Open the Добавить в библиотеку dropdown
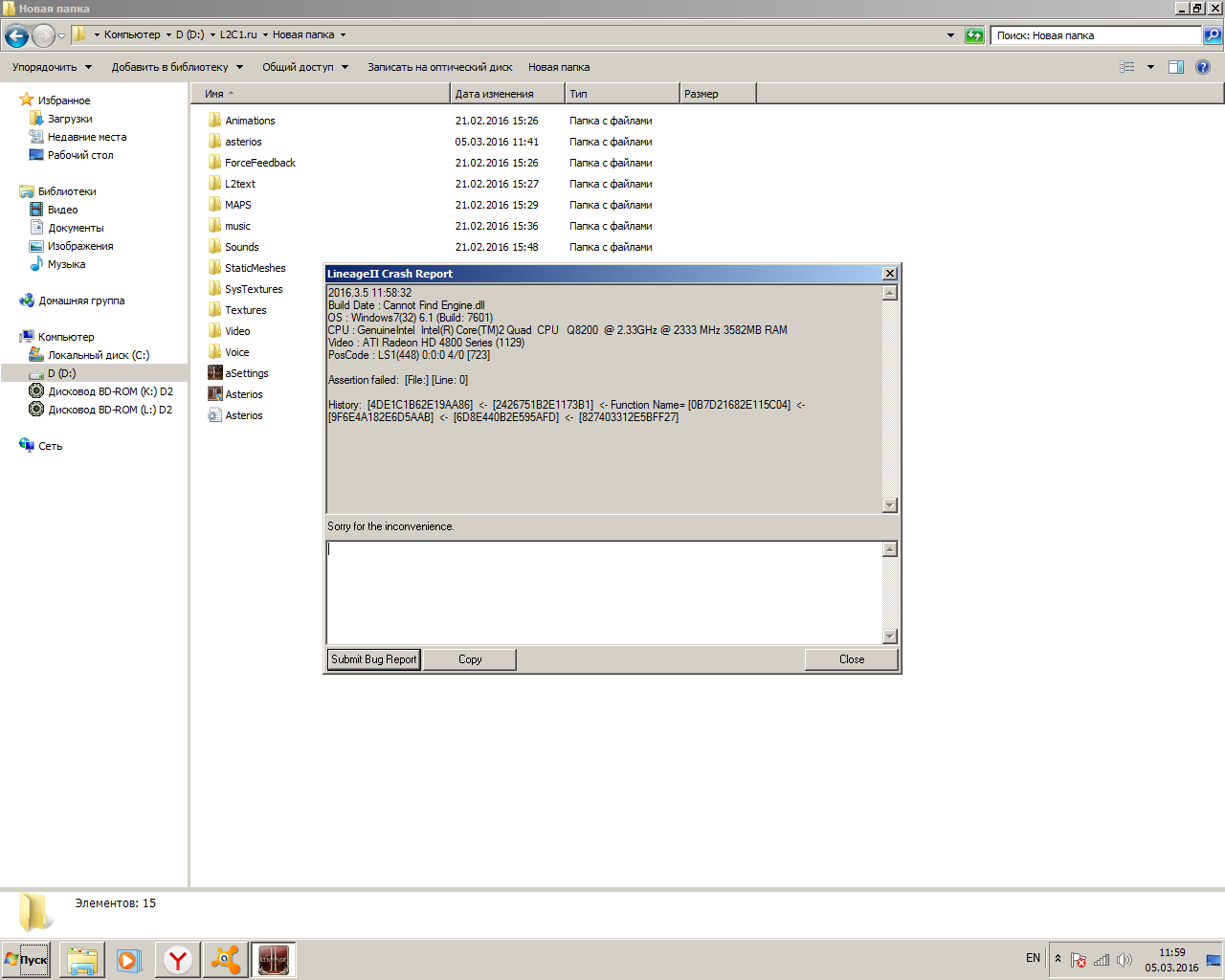Screen dimensions: 1225x980 pyautogui.click(x=177, y=67)
